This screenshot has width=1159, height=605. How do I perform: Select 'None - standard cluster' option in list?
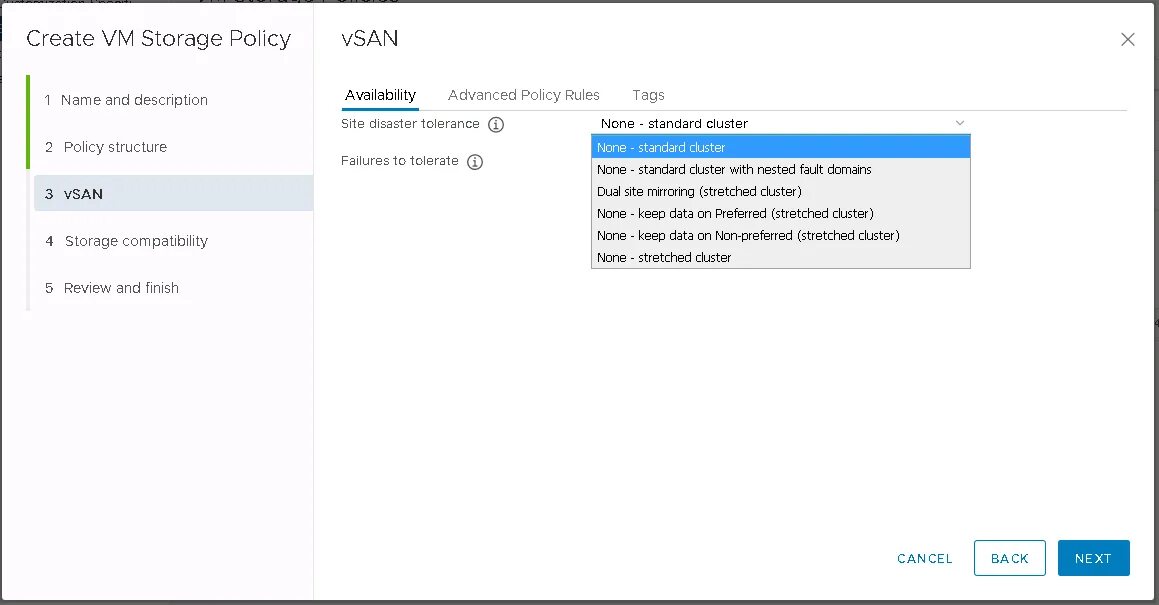[x=781, y=147]
